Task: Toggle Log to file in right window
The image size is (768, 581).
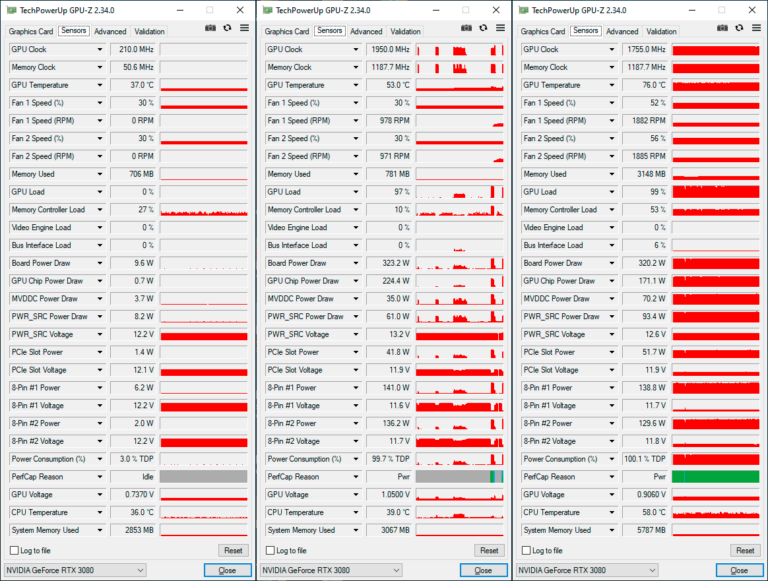Action: (x=526, y=551)
